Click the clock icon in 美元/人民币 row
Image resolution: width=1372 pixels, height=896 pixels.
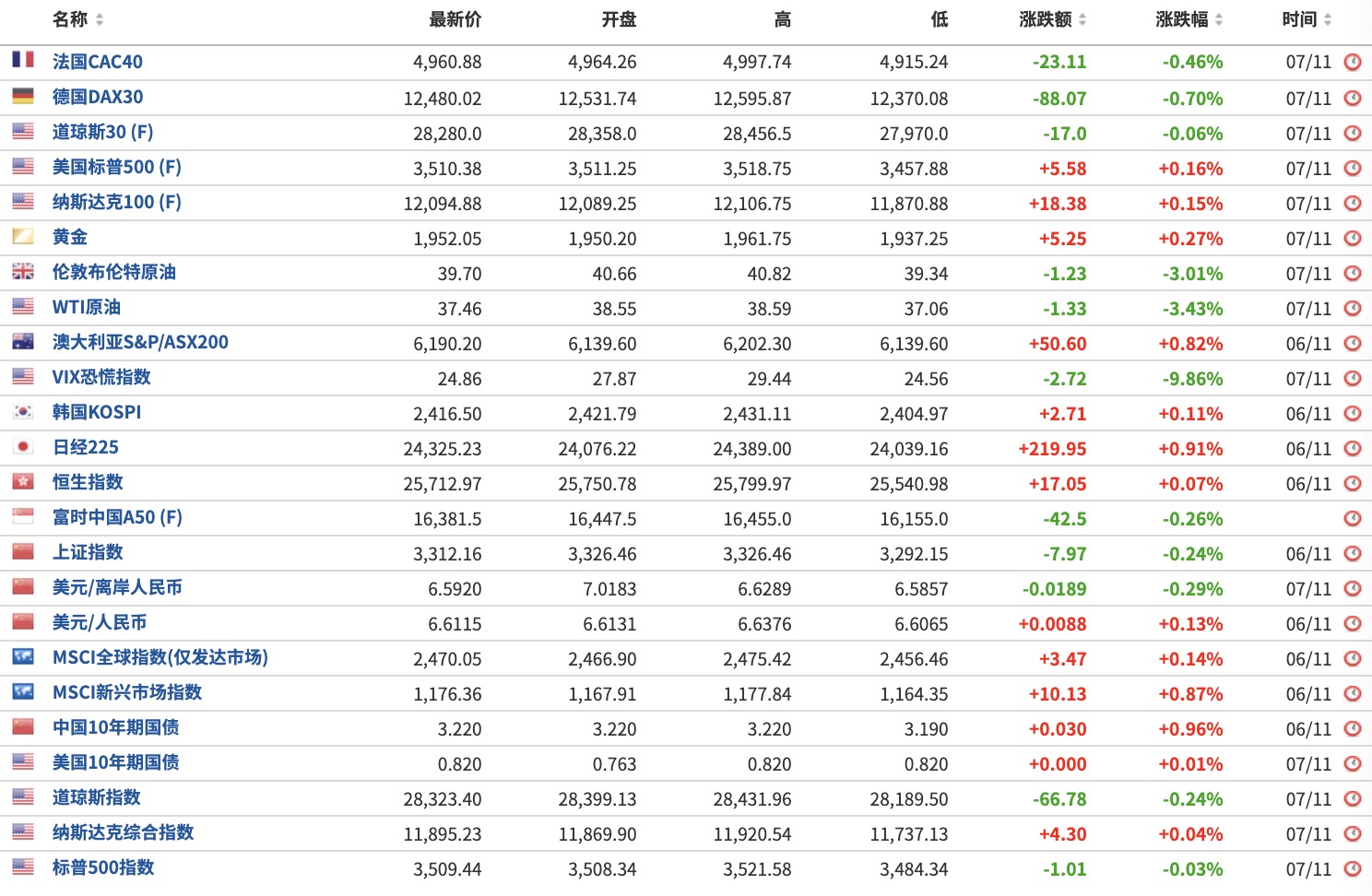pos(1353,623)
